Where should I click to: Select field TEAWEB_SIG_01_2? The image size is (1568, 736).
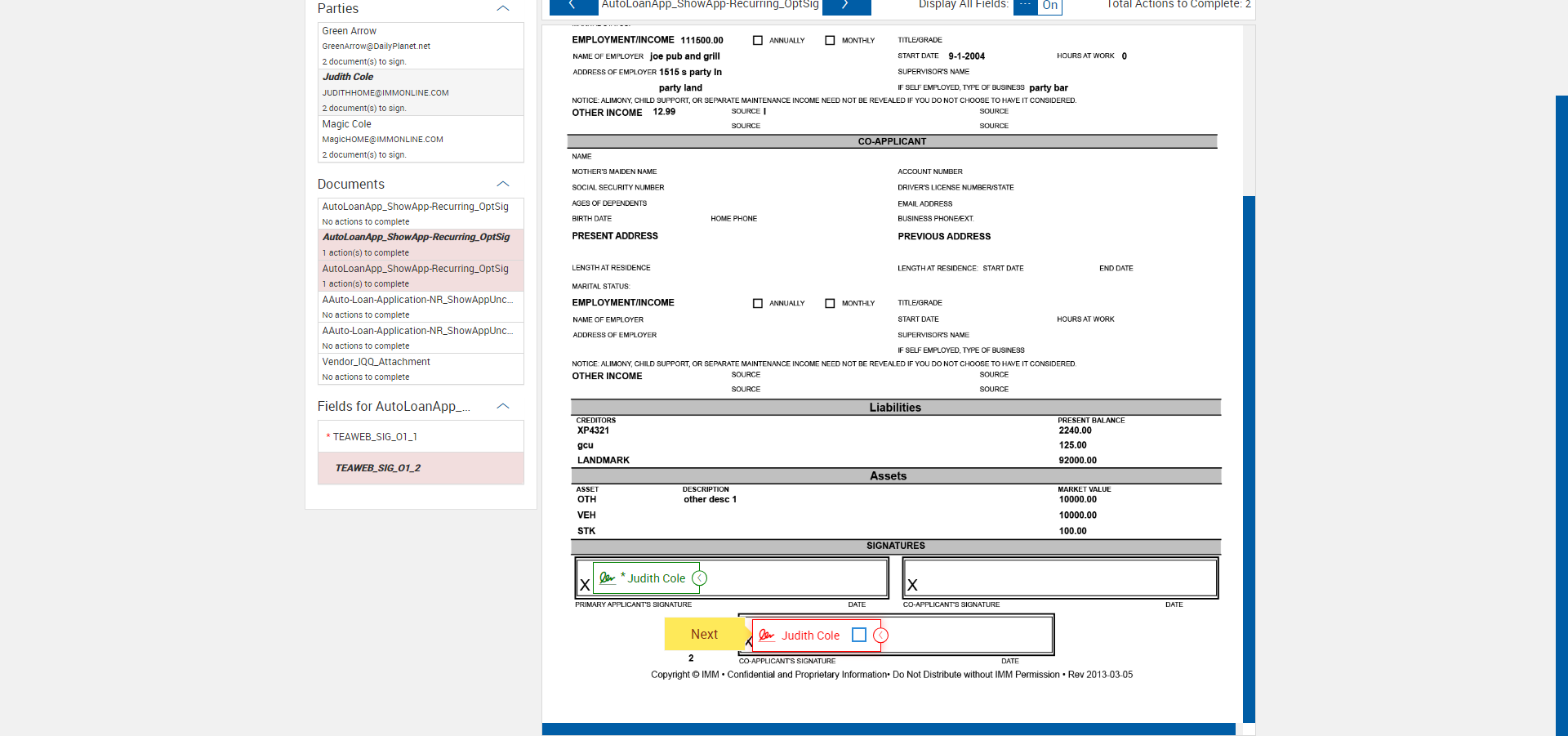421,468
